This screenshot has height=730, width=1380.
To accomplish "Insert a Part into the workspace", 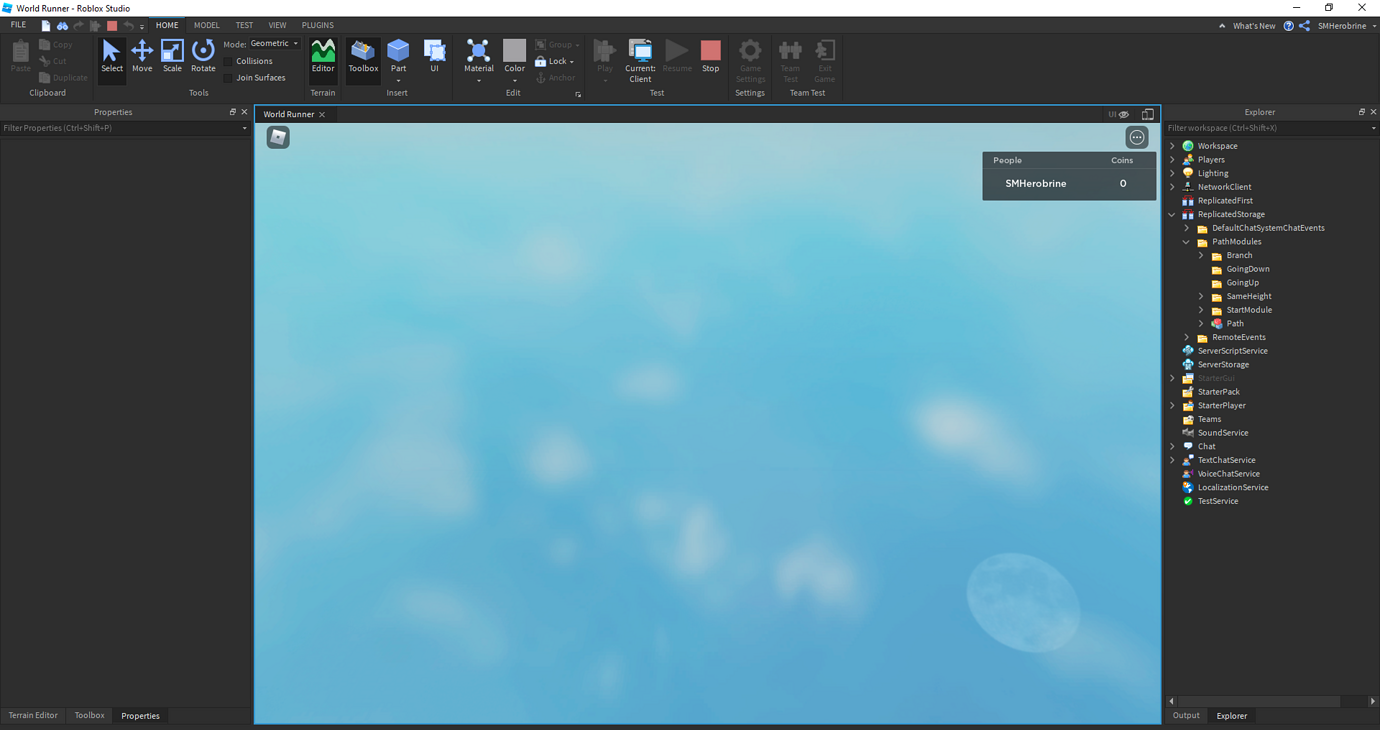I will point(398,57).
